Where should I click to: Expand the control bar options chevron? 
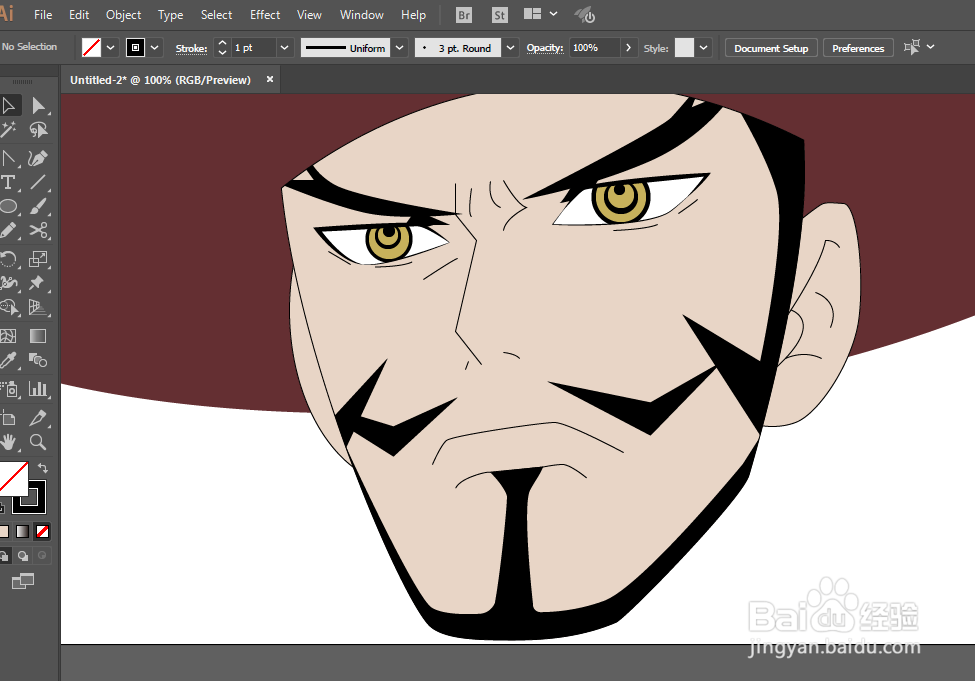tap(931, 47)
